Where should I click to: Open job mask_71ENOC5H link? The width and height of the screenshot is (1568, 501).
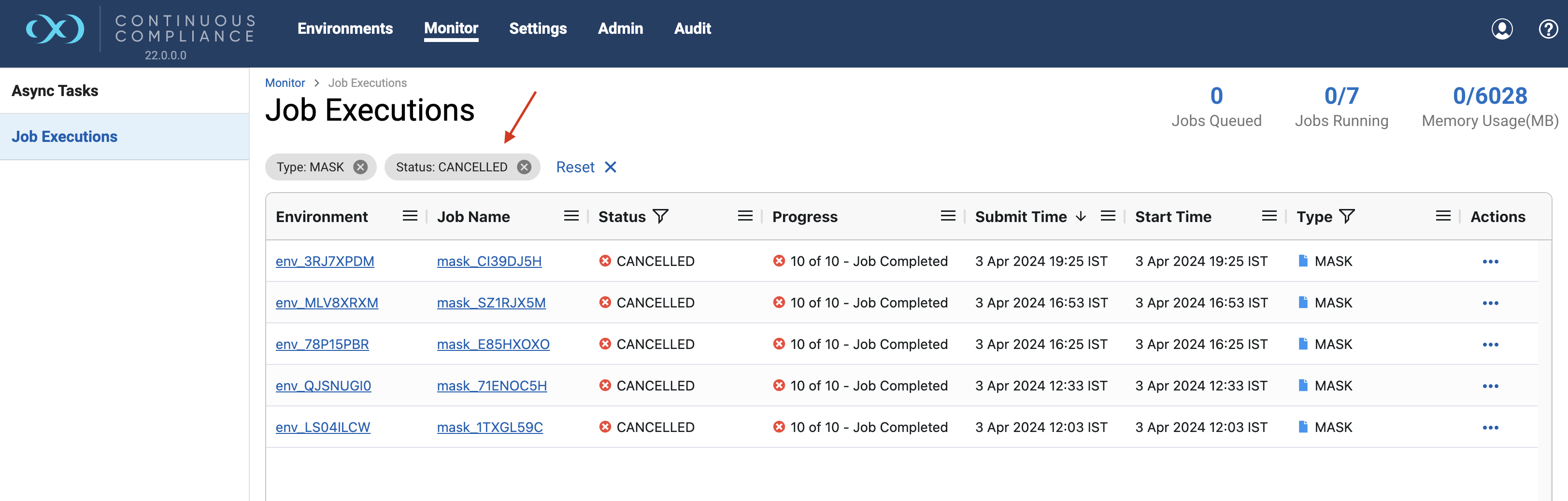coord(492,386)
